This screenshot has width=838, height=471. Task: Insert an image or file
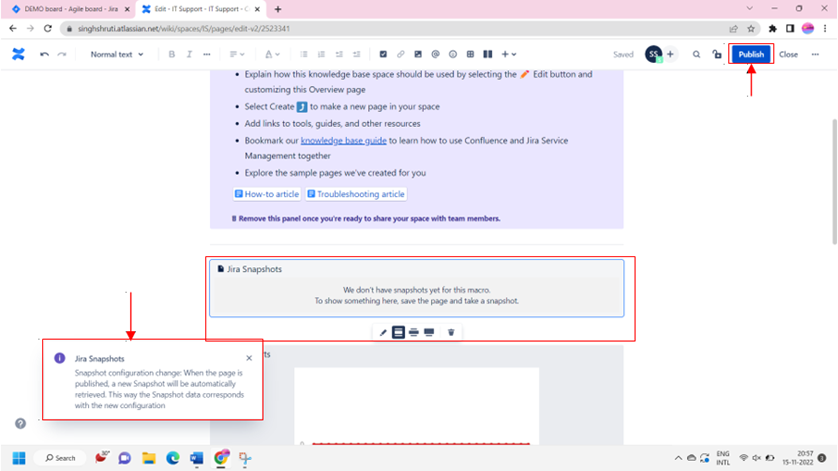[418, 54]
